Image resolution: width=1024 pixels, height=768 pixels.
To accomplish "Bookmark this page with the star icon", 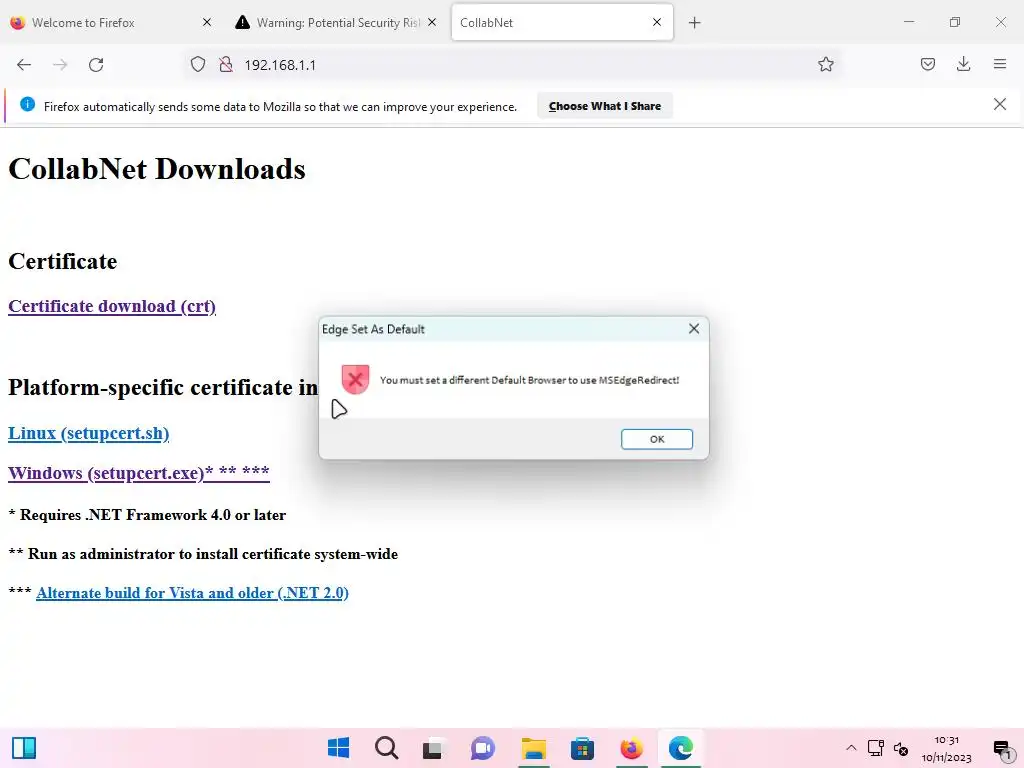I will [825, 65].
